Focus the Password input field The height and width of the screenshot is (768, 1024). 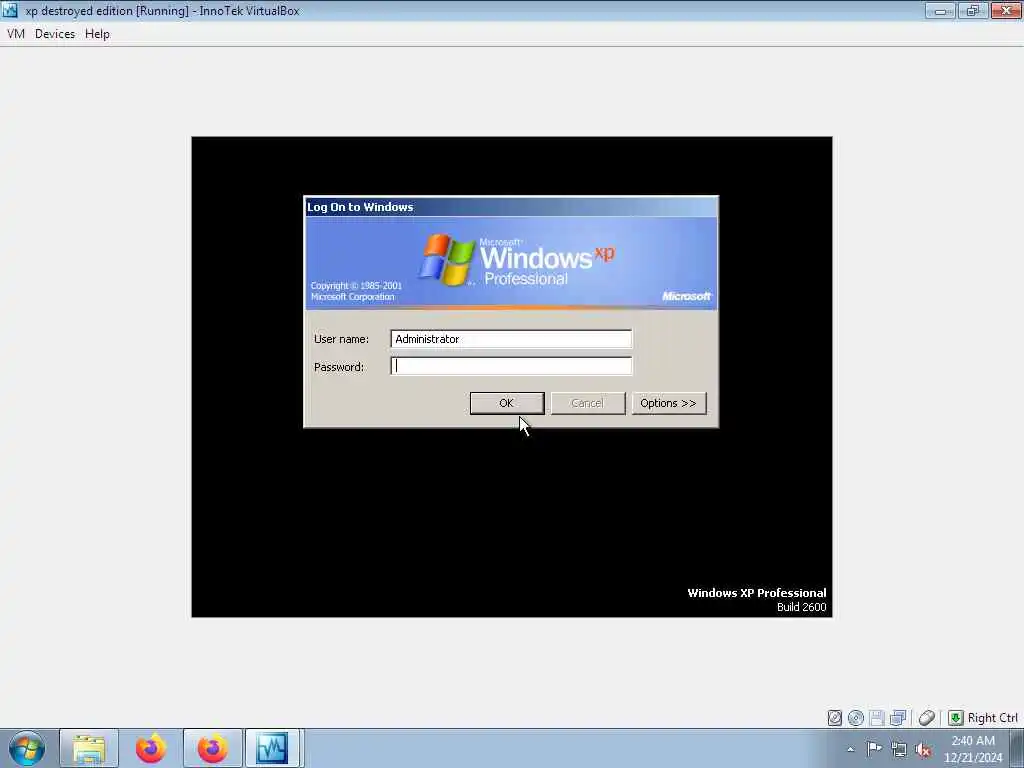[511, 366]
